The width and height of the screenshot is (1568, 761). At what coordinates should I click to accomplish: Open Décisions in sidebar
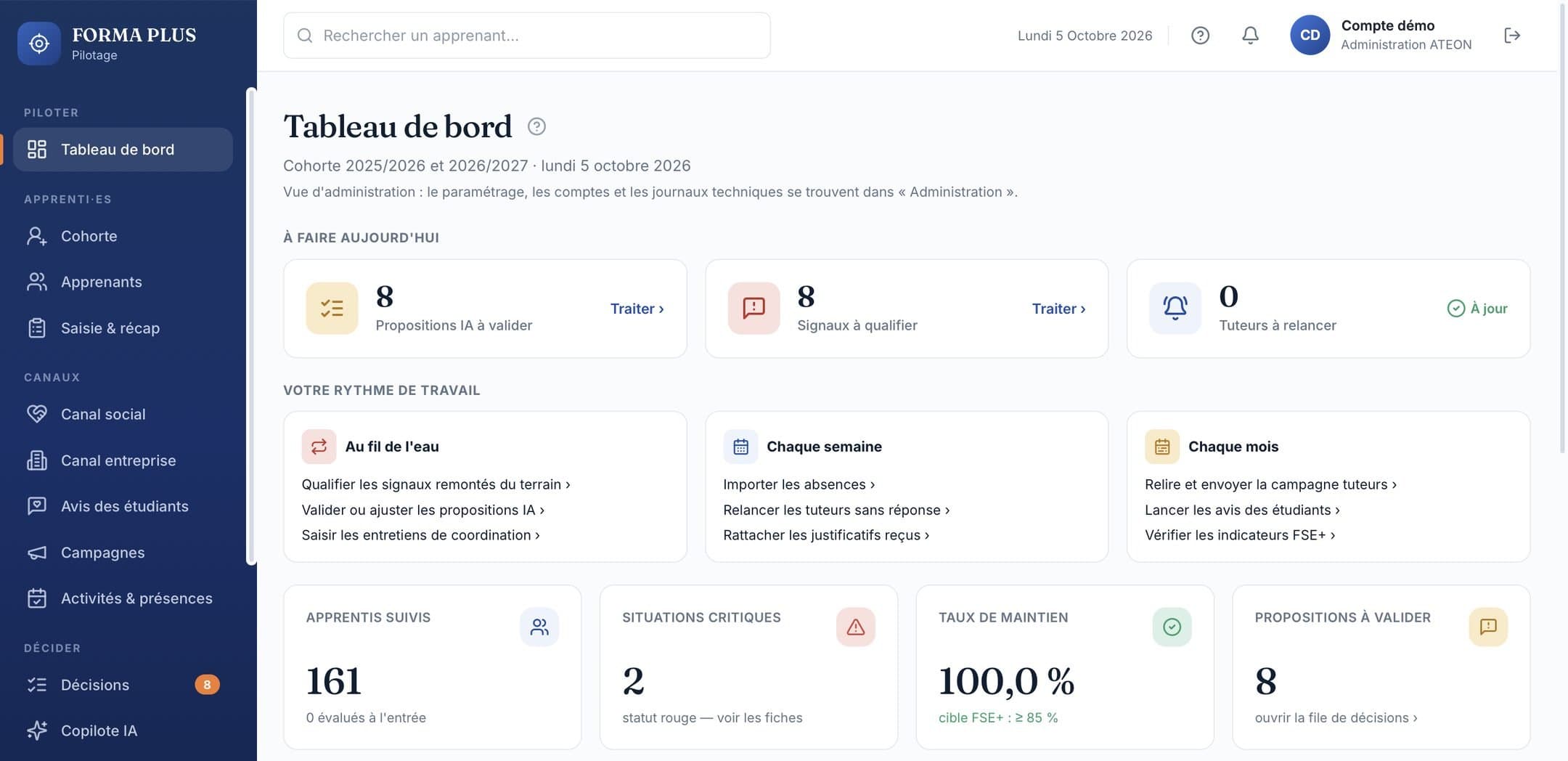point(123,685)
